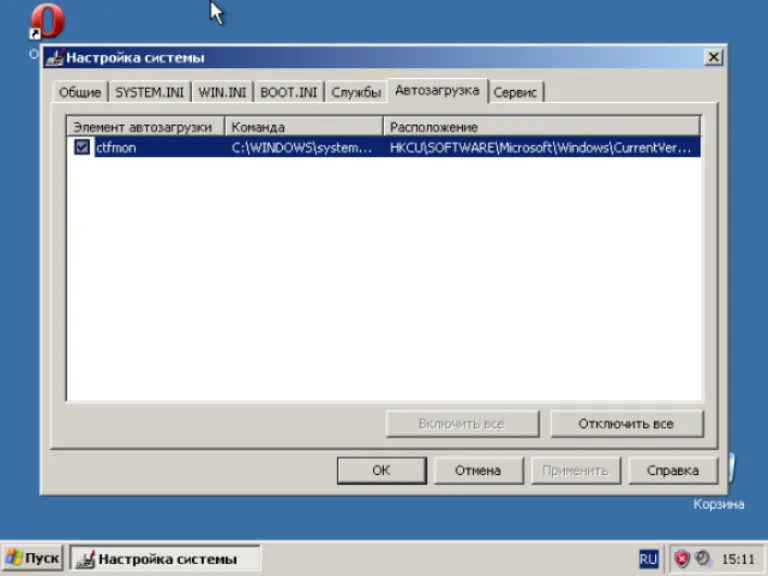Click the 15:11 clock

pyautogui.click(x=738, y=559)
